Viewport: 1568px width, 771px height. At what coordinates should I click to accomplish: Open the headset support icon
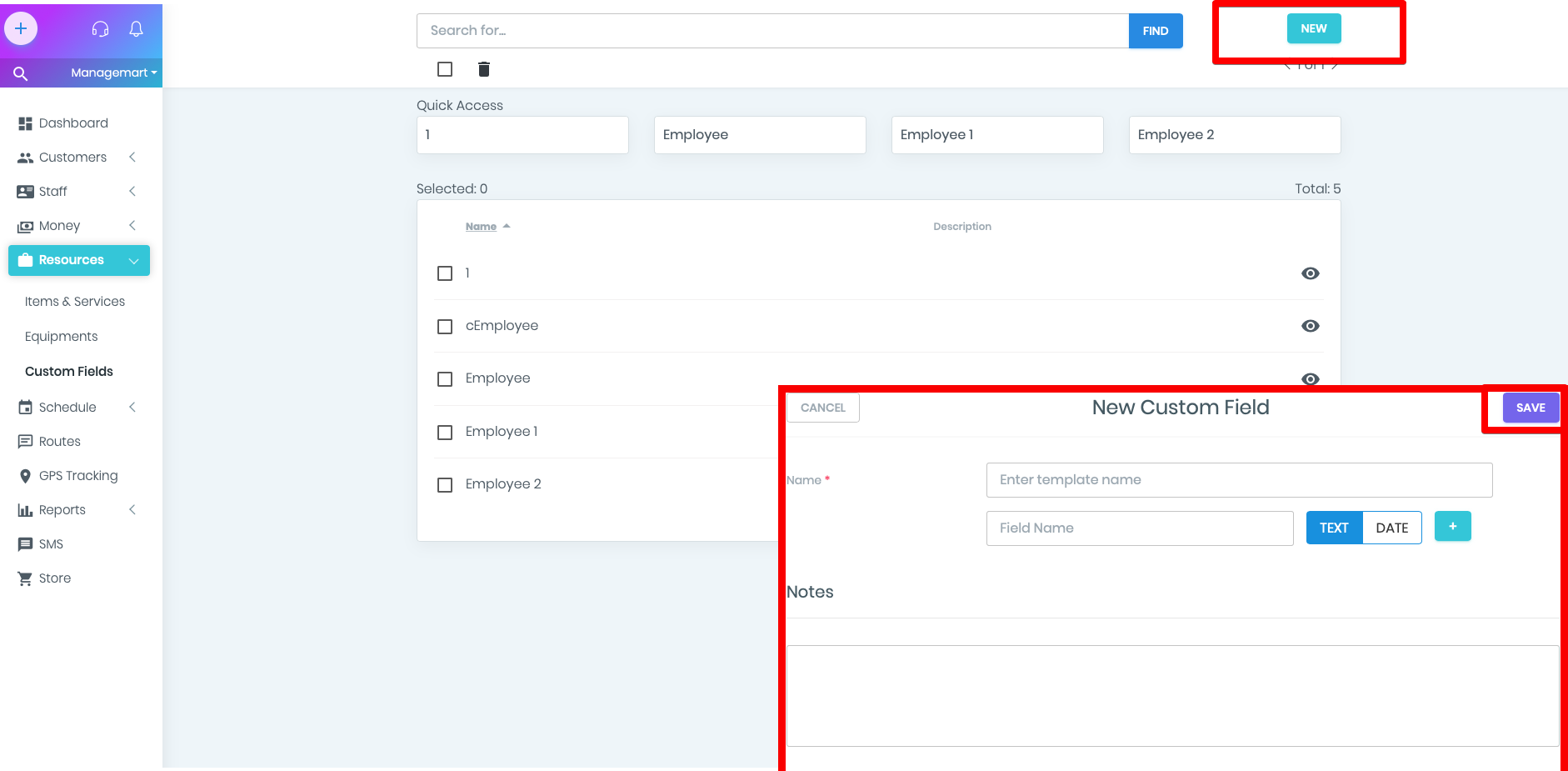[100, 29]
